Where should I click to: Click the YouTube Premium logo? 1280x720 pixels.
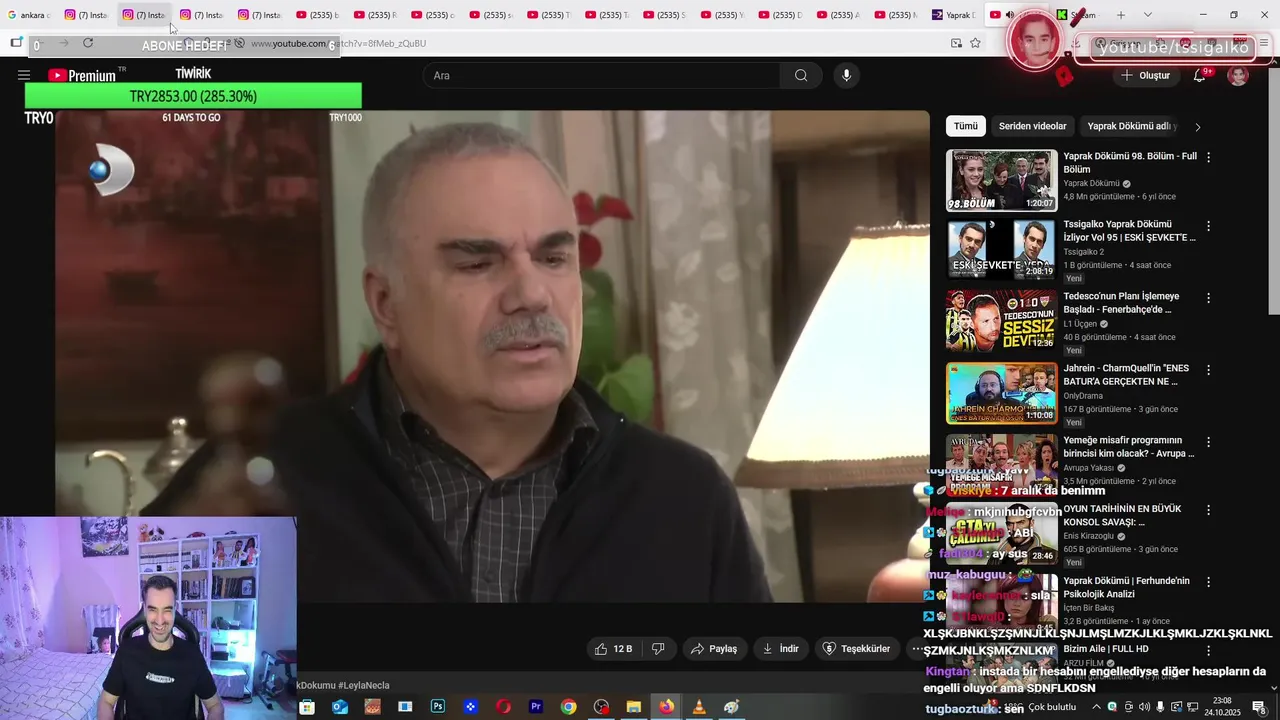pyautogui.click(x=82, y=75)
